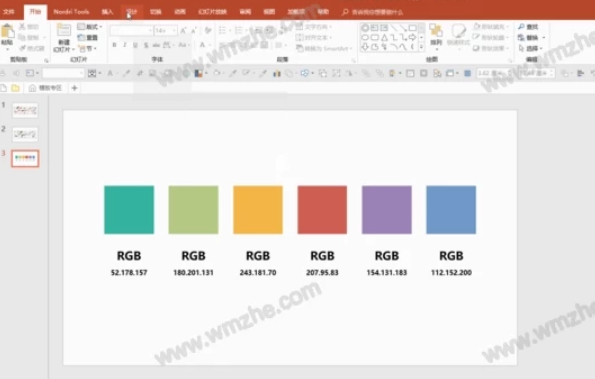Screen dimensions: 595x379
Task: Click the Replace button in editing group
Action: tap(531, 38)
